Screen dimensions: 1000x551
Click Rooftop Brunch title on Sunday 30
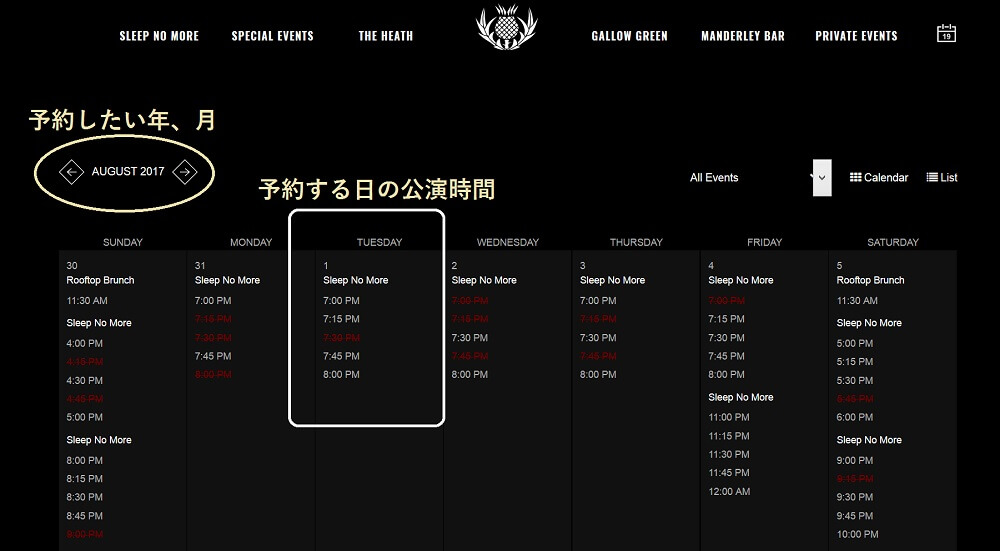[100, 280]
